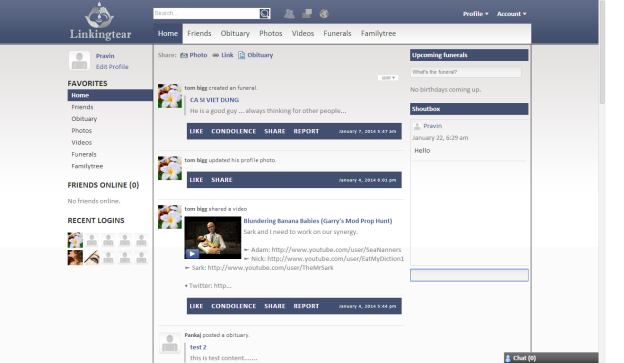Click the Pravin name link in sidebar
The width and height of the screenshot is (624, 363).
point(105,56)
